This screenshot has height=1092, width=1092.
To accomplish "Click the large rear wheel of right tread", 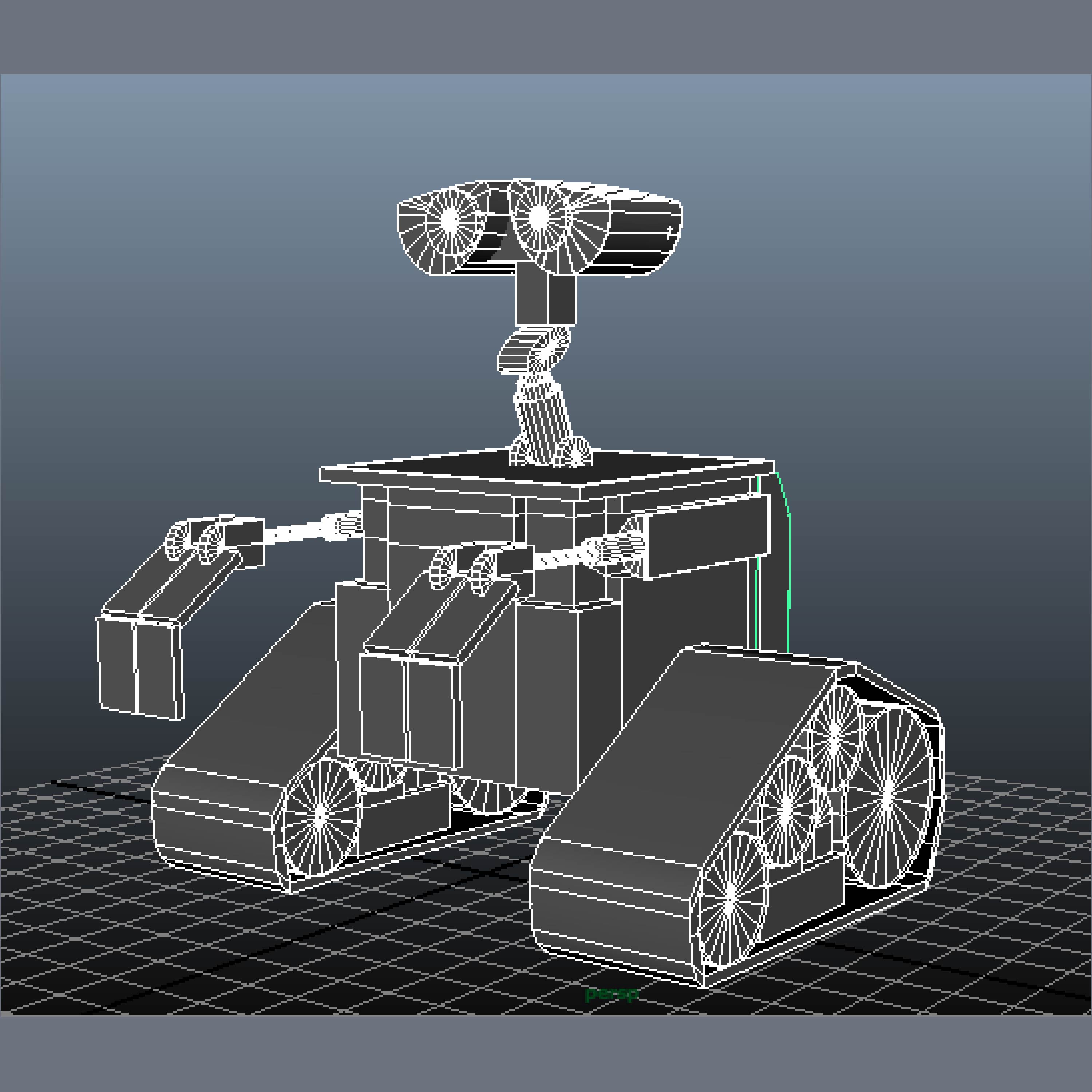I will coord(887,794).
